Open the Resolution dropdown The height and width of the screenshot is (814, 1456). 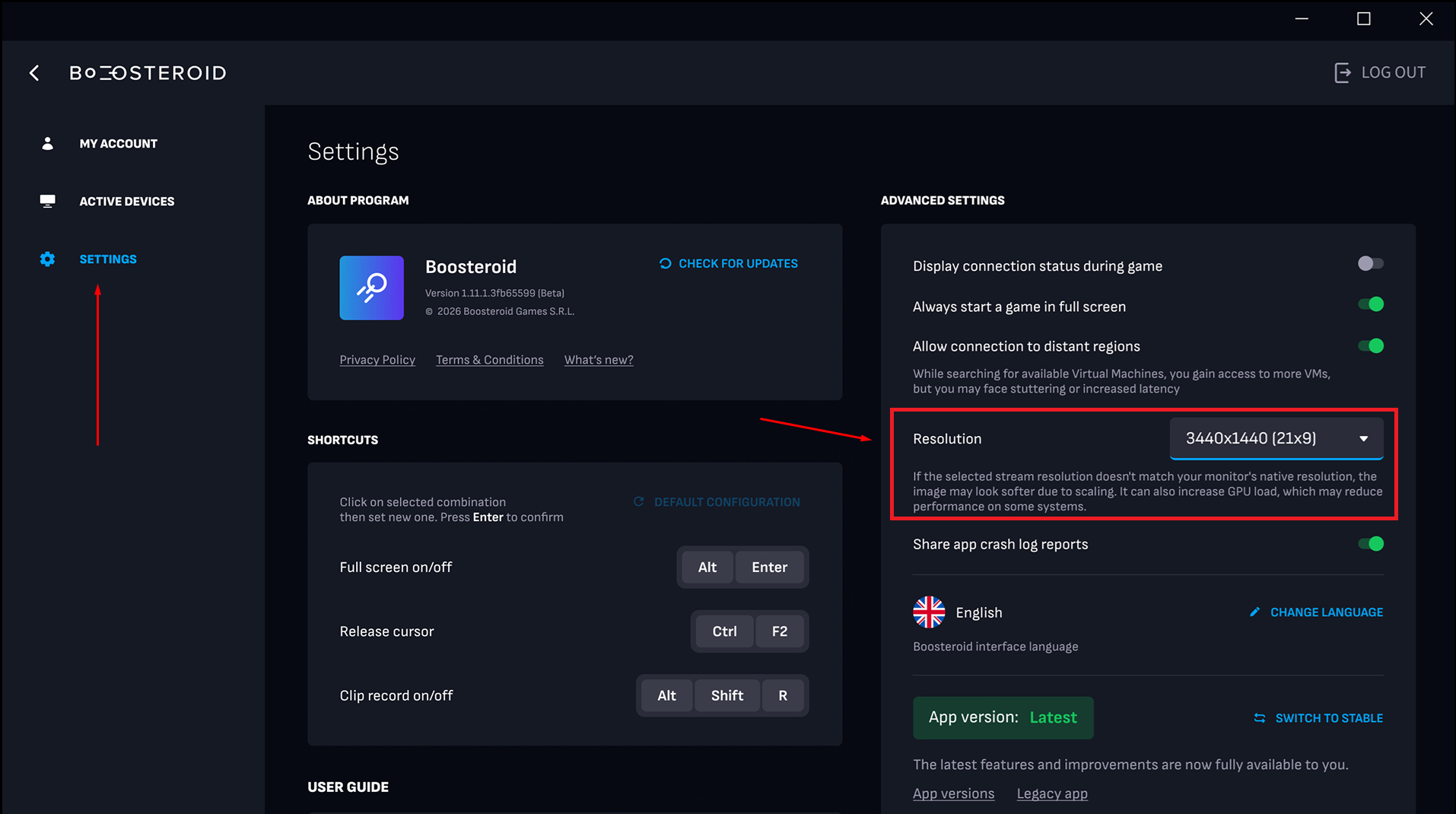point(1276,438)
